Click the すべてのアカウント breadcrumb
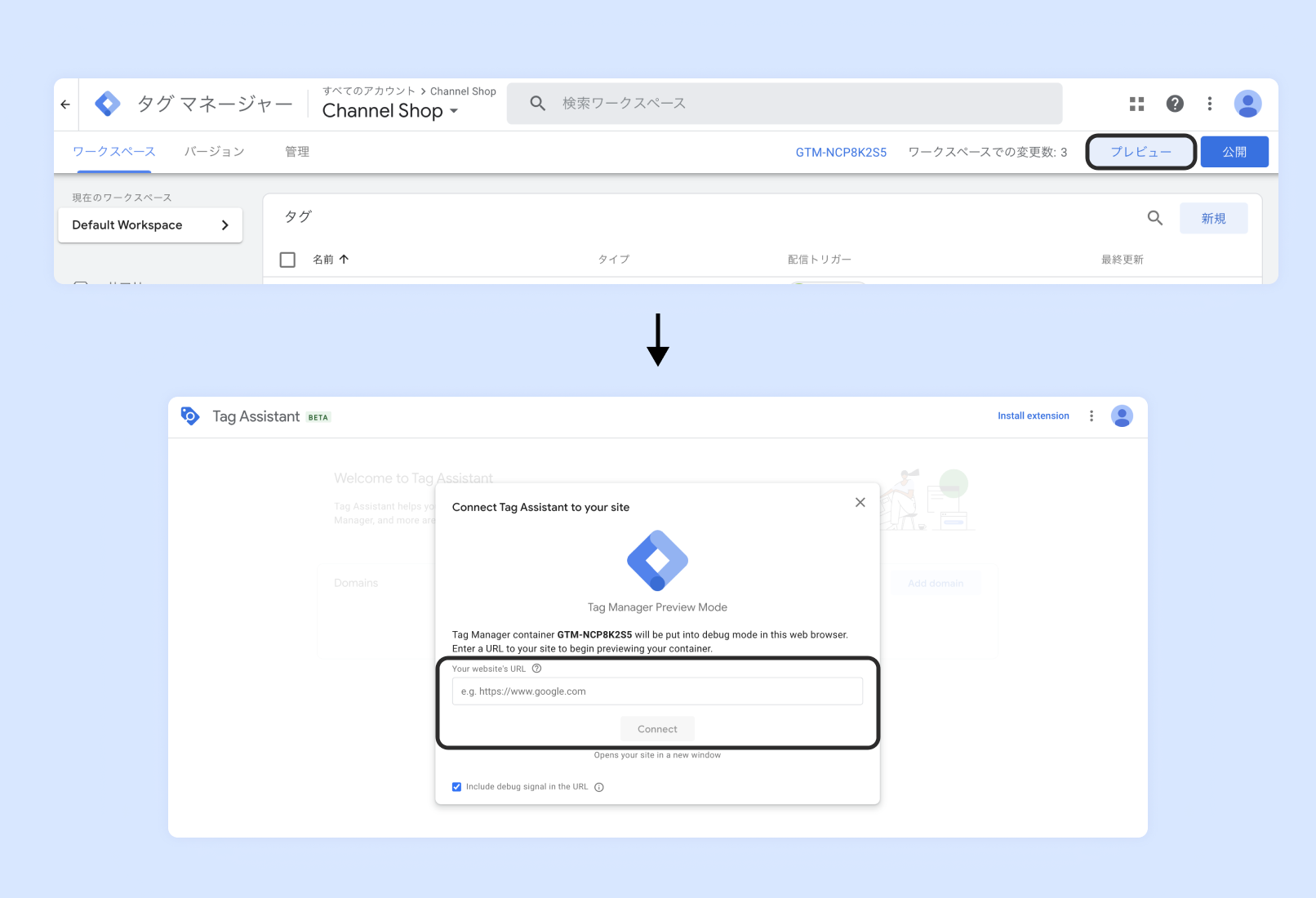 click(369, 91)
